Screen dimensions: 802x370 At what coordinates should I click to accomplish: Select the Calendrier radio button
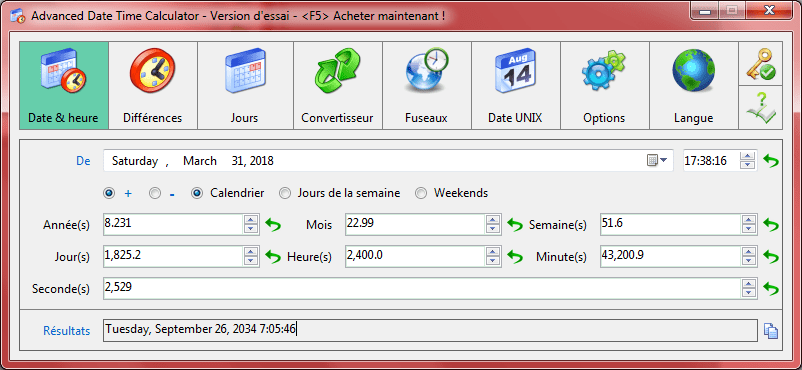pyautogui.click(x=197, y=193)
